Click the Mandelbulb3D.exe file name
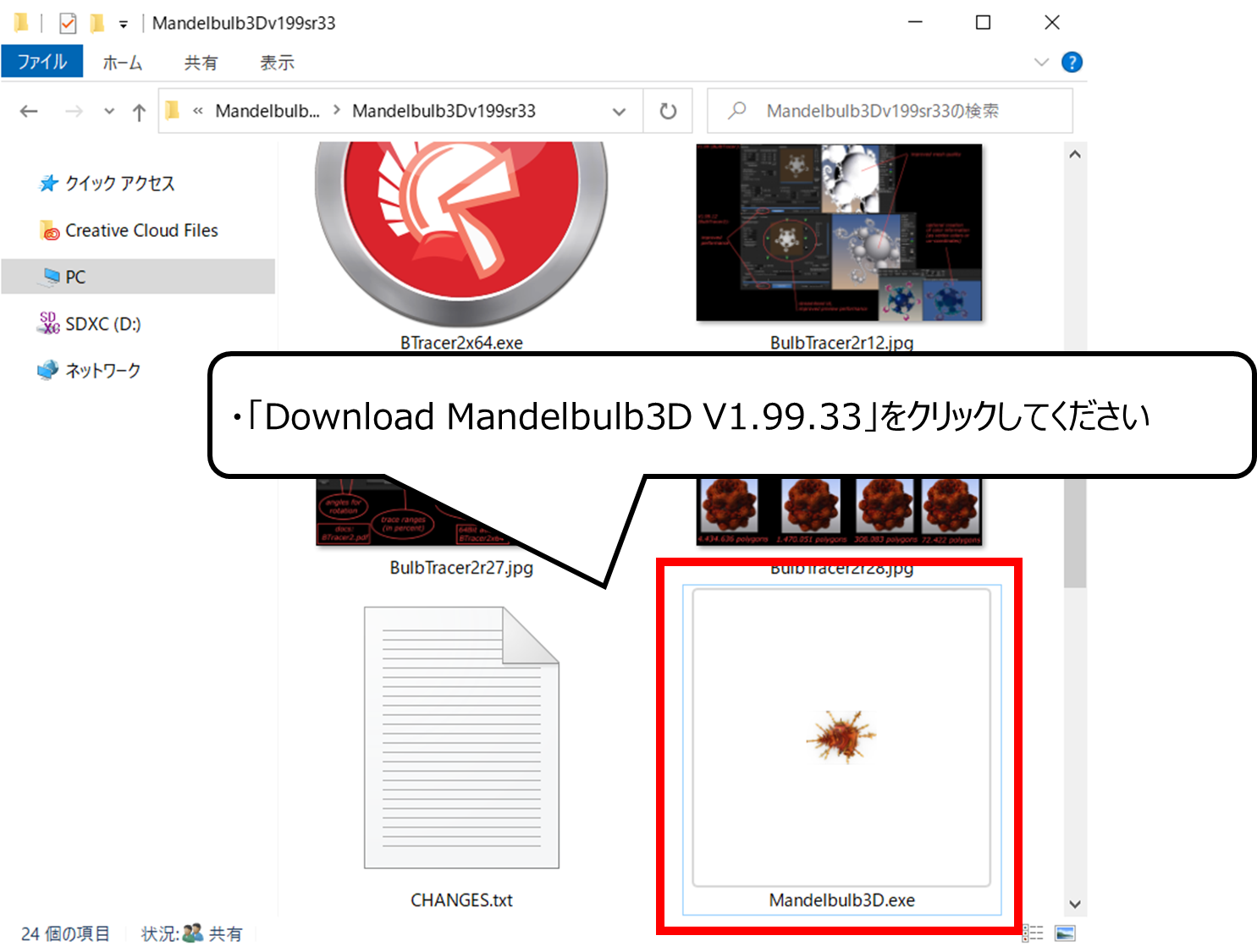The height and width of the screenshot is (952, 1257). pyautogui.click(x=842, y=900)
